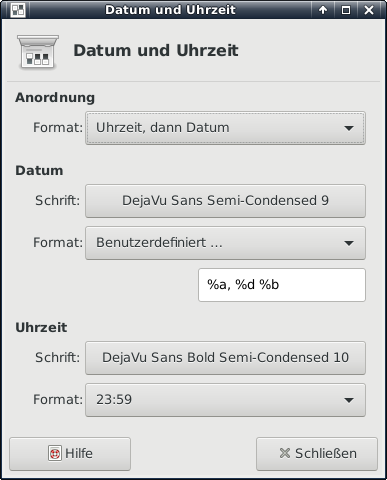Click the lifebuoy icon on Hilfe button
This screenshot has height=480, width=387.
tap(55, 453)
